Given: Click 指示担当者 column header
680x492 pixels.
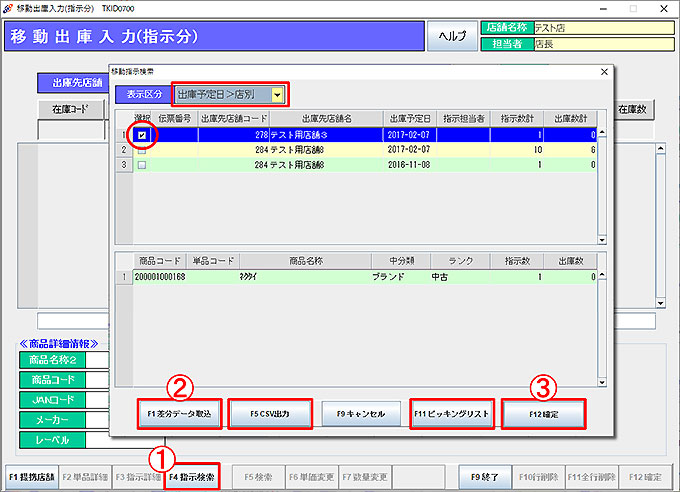Looking at the screenshot, I should tap(464, 119).
